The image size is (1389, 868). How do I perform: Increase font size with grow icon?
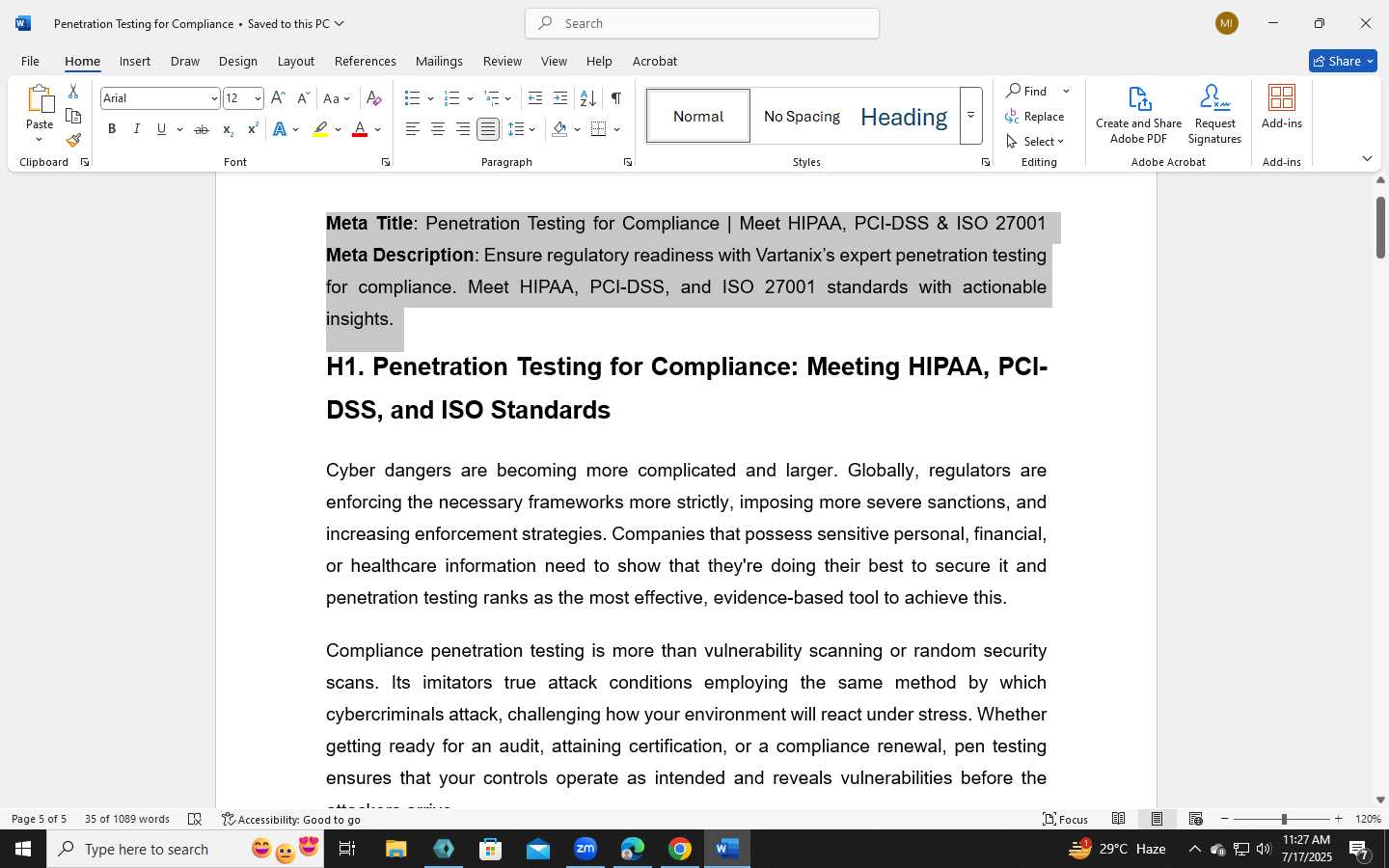point(278,98)
